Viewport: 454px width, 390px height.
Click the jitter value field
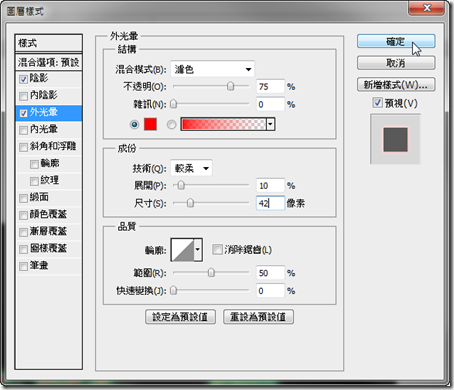coord(270,291)
